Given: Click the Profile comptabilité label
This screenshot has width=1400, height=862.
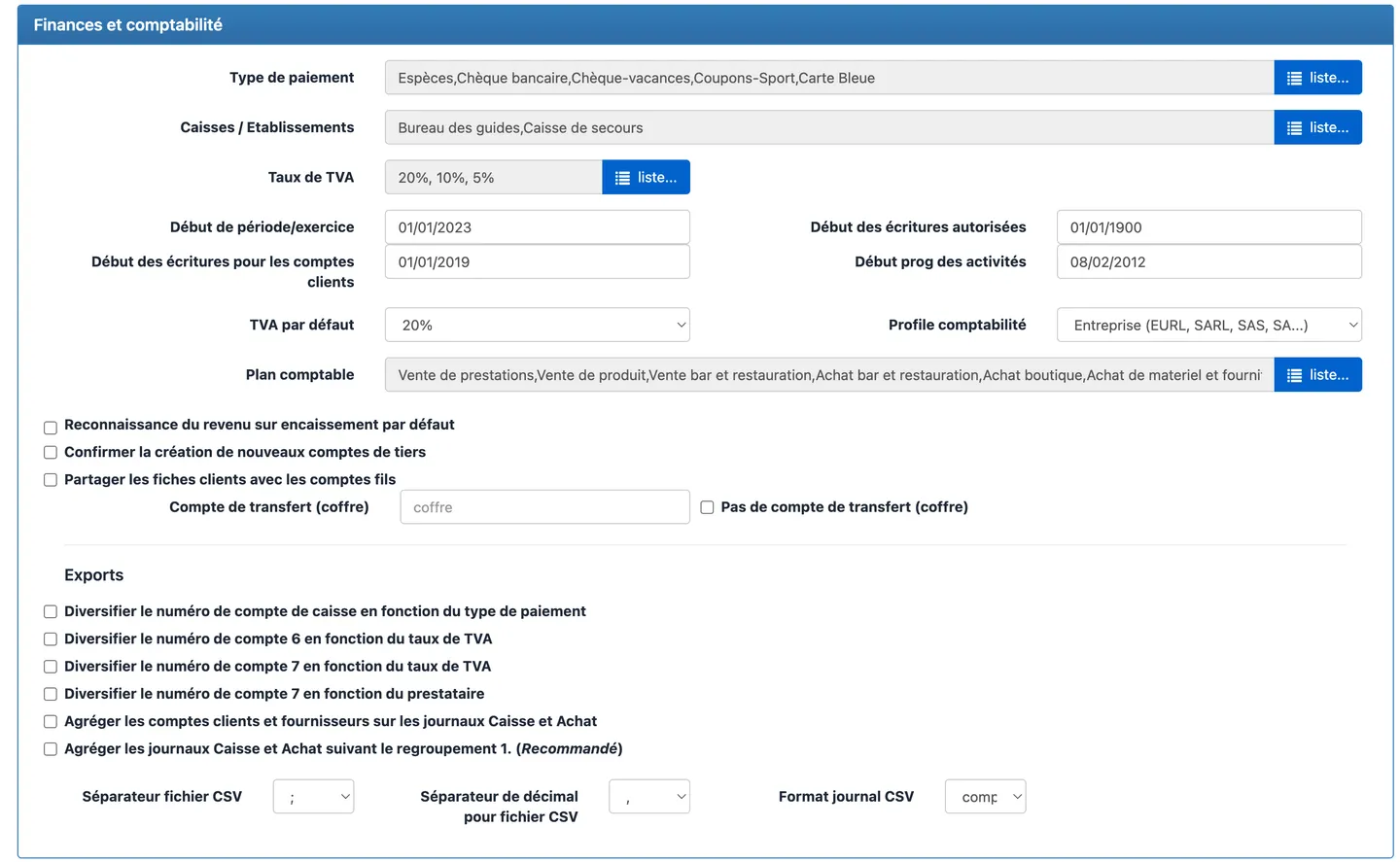Looking at the screenshot, I should pos(957,325).
